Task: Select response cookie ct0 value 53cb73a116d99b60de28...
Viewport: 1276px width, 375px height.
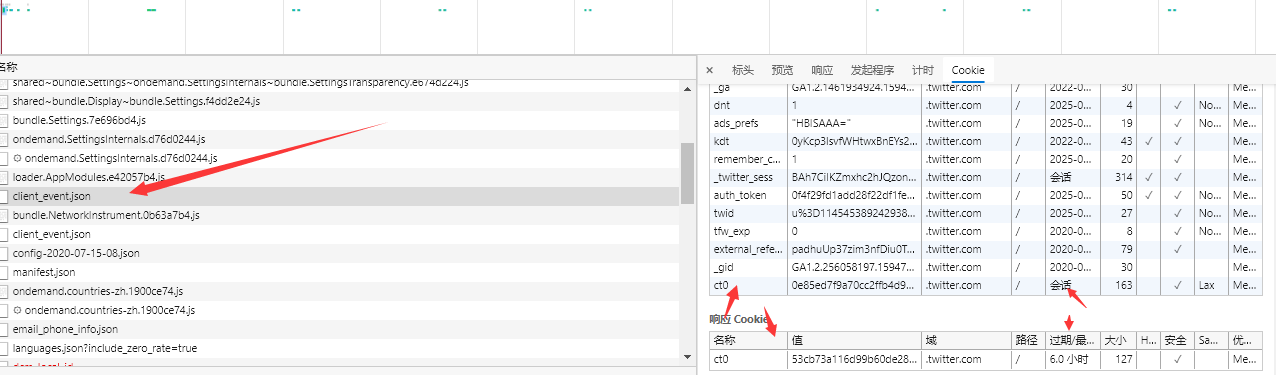Action: click(853, 358)
